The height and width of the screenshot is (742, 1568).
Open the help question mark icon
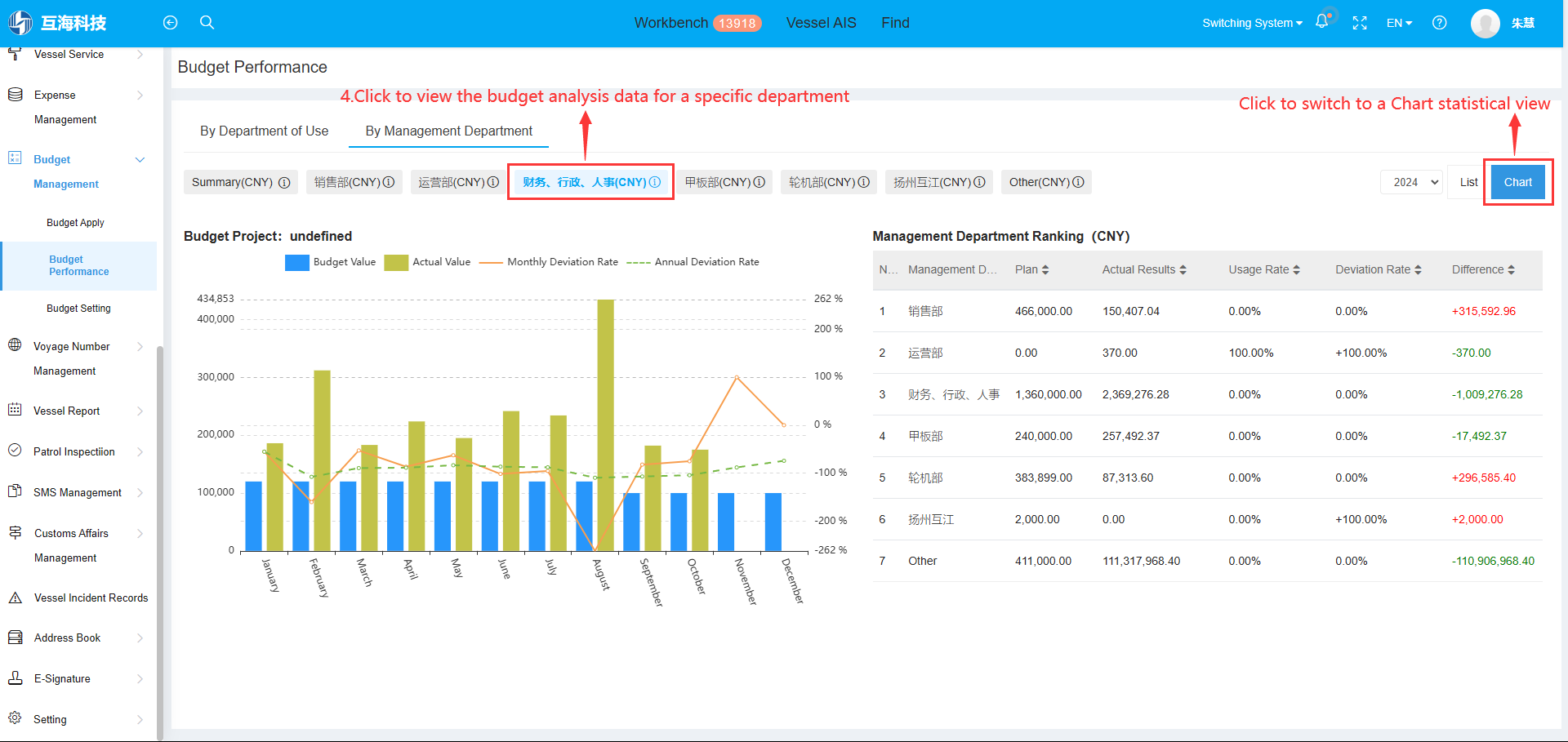coord(1440,23)
